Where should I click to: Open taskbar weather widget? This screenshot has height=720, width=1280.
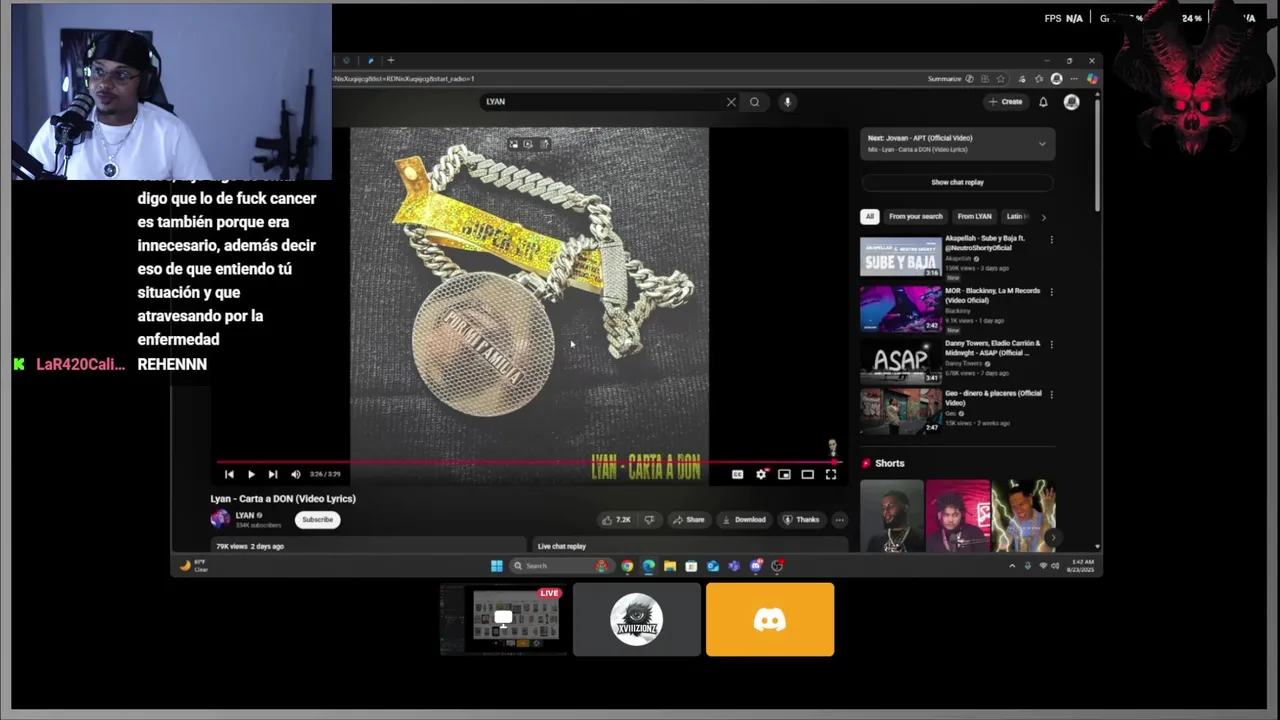[194, 566]
